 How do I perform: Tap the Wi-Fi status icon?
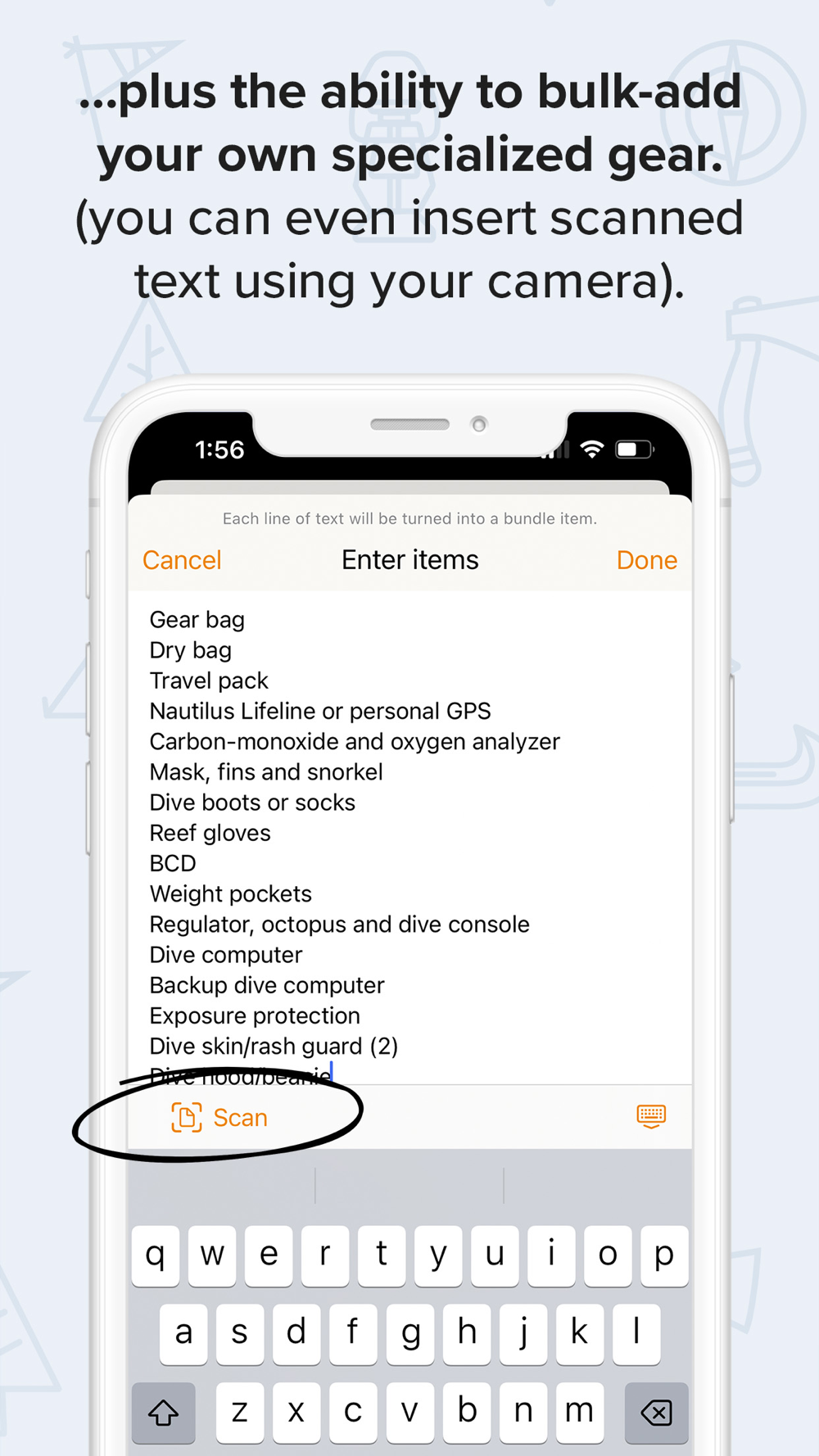(x=592, y=449)
